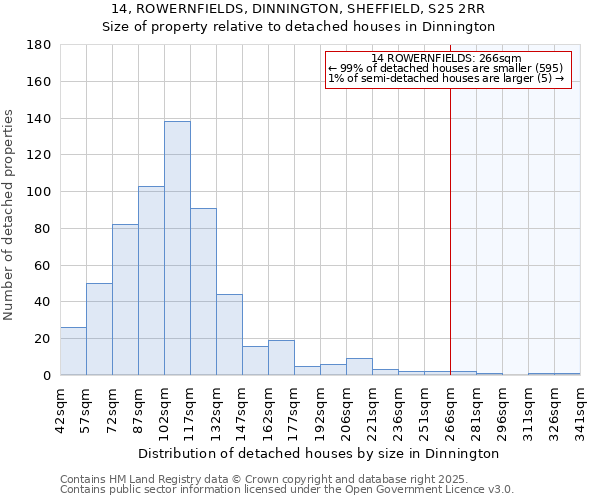Click the chart title with the property address
Screen dimensions: 600x500
(x=299, y=9)
